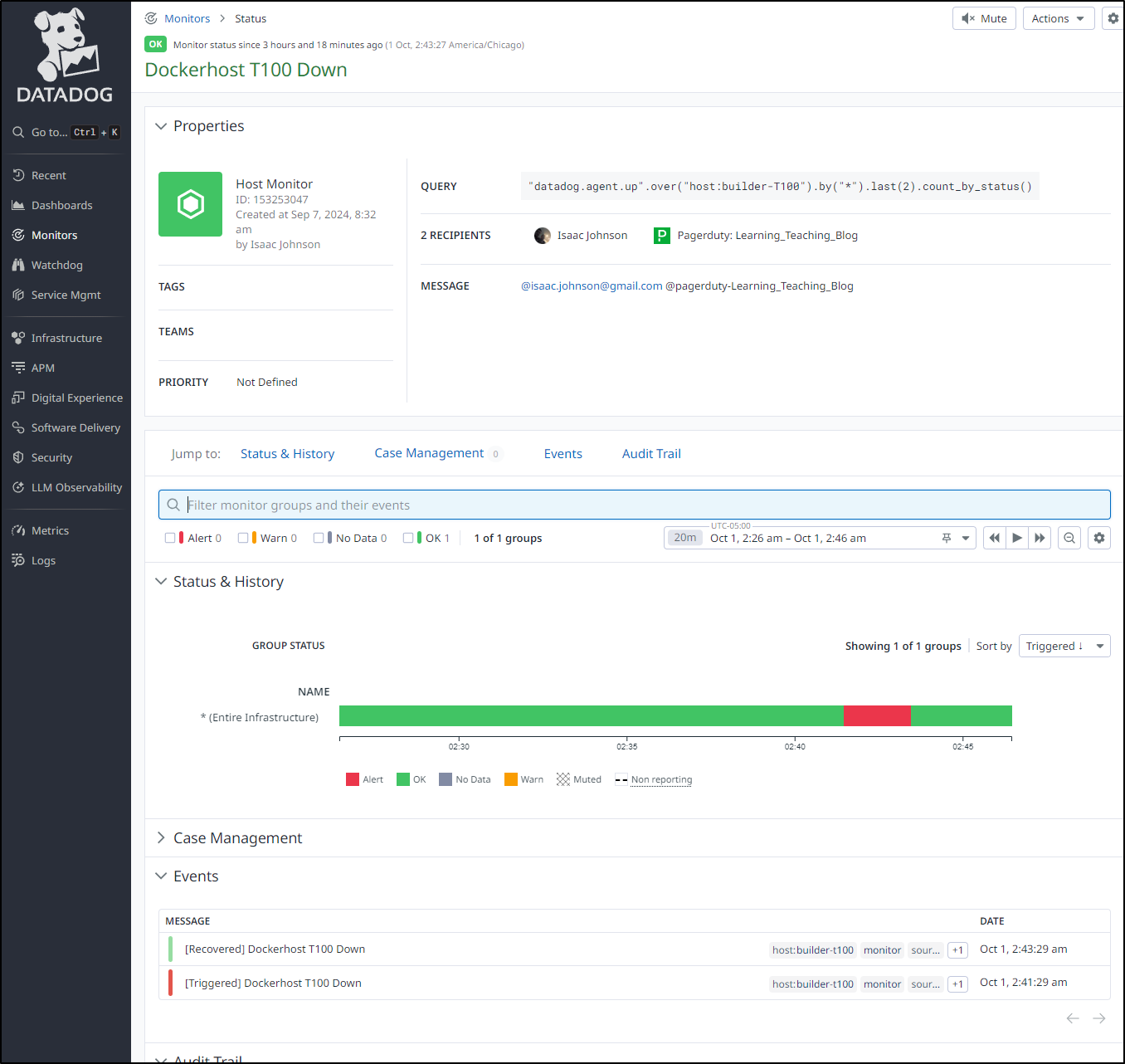
Task: Open Dashboards in the sidebar
Action: coord(61,205)
